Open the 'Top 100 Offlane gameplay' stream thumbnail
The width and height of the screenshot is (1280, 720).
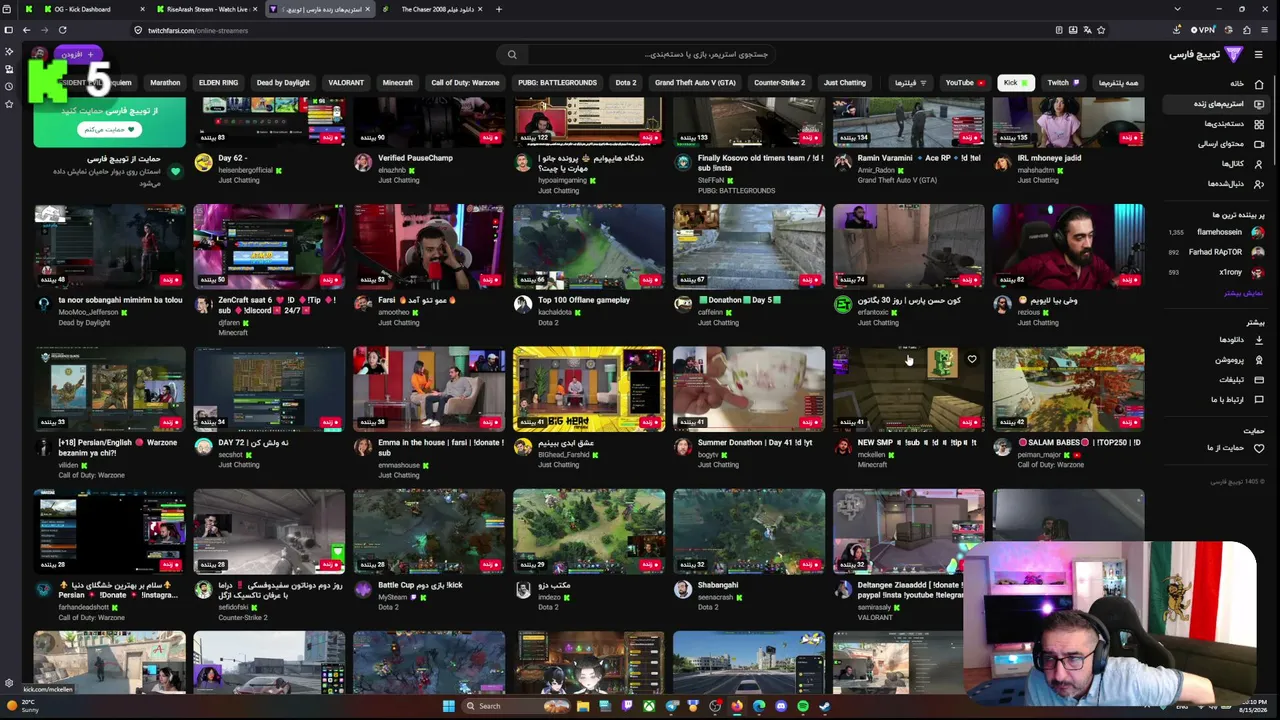pyautogui.click(x=589, y=247)
